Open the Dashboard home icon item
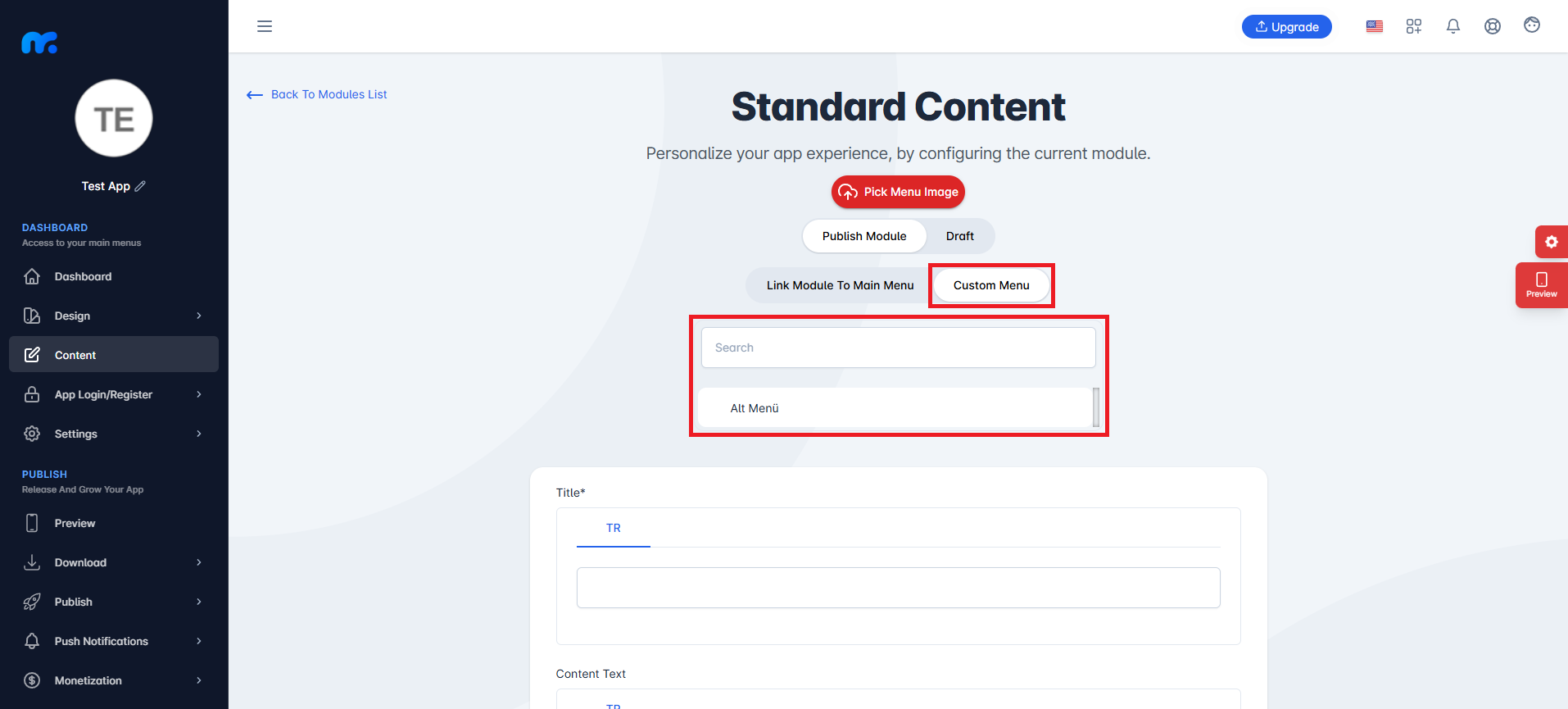 pyautogui.click(x=32, y=276)
